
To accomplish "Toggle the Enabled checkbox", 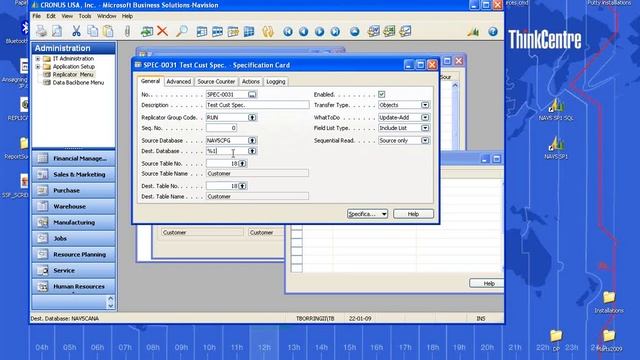I will coord(382,94).
